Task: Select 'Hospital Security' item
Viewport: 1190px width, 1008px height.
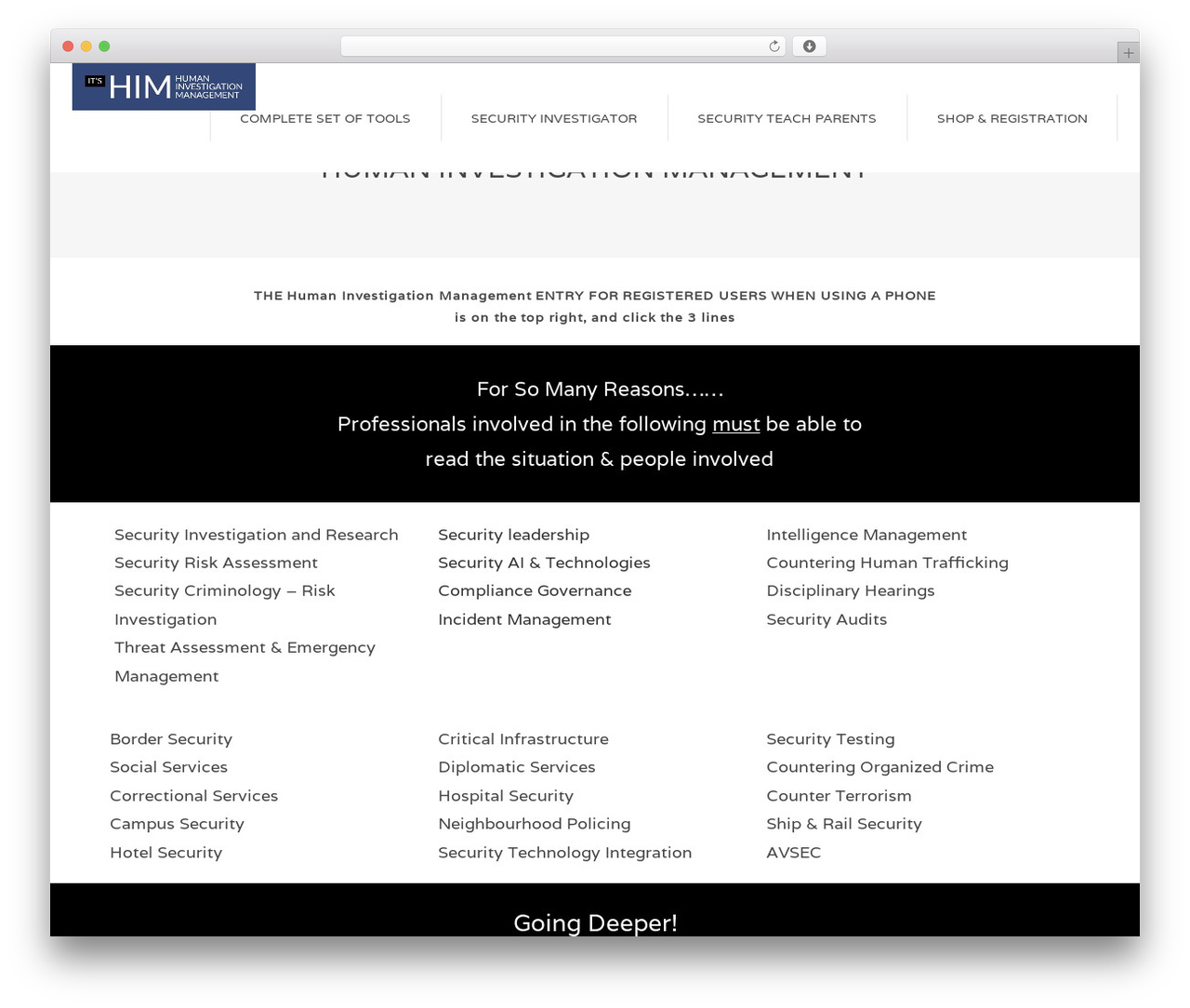Action: point(506,796)
